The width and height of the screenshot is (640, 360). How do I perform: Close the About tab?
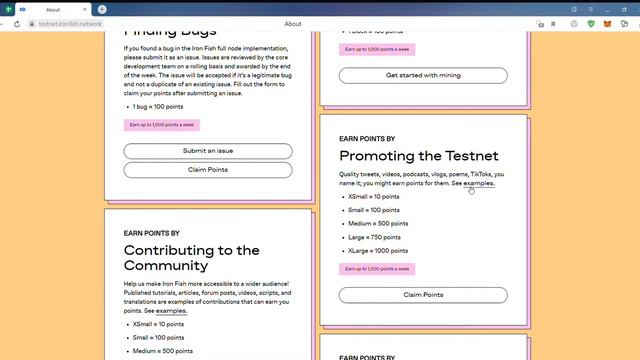pos(85,9)
